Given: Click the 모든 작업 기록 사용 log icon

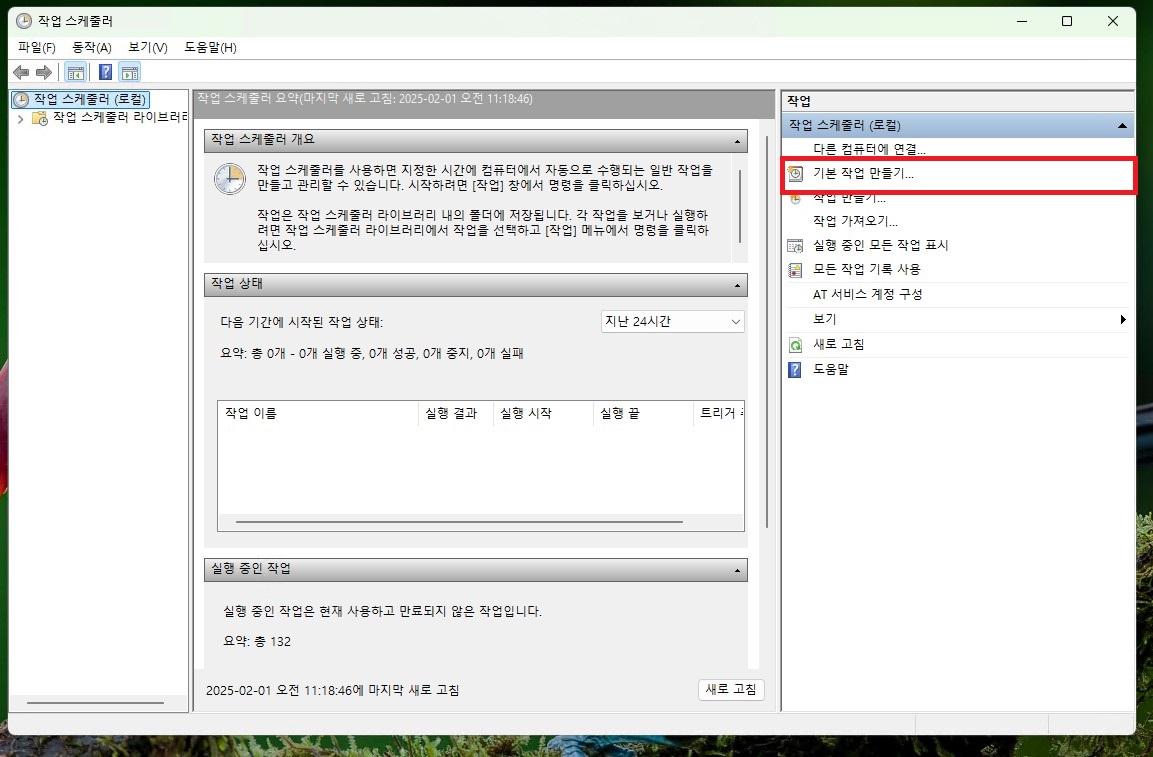Looking at the screenshot, I should [x=795, y=269].
